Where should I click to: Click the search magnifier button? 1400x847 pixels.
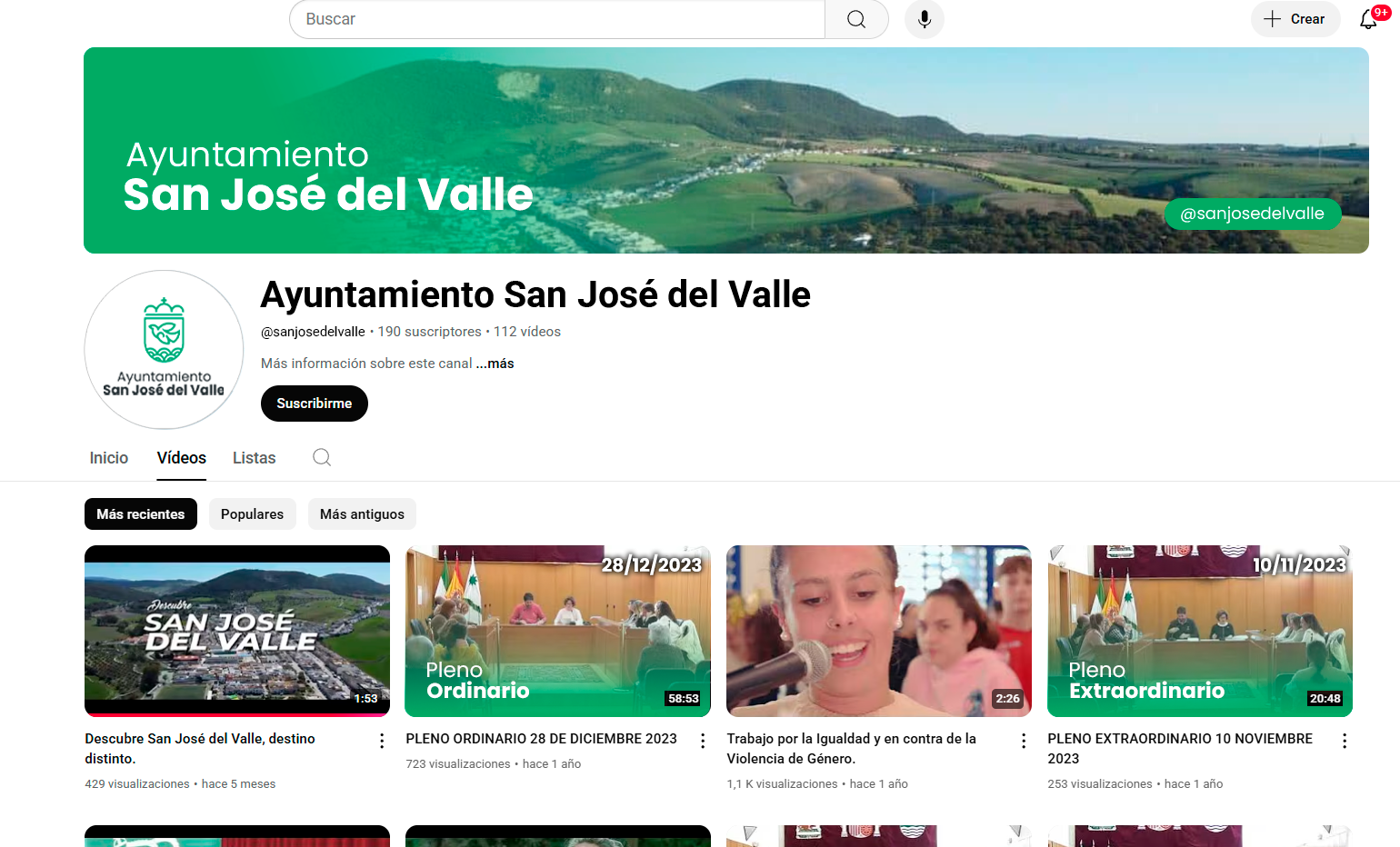(855, 19)
